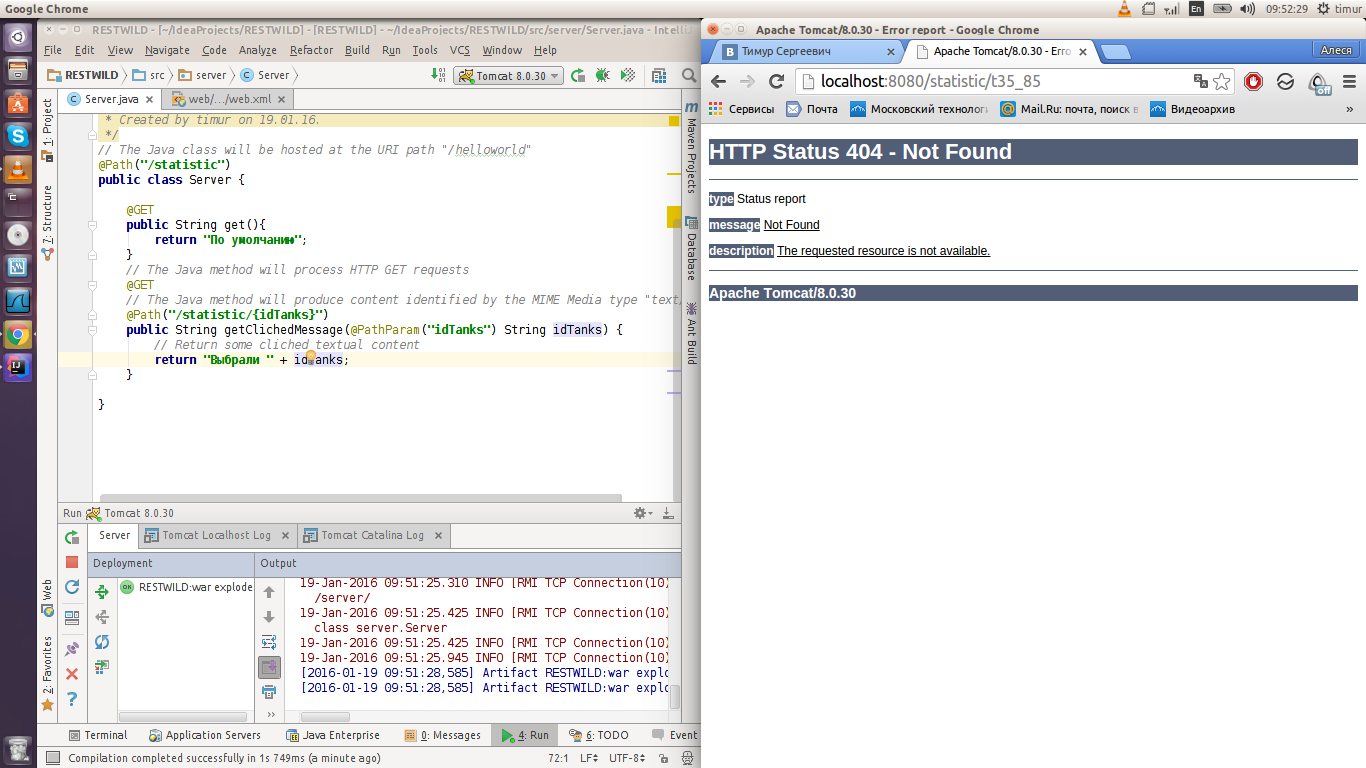Select RESTWILD:war exploded deployment item
This screenshot has width=1366, height=768.
point(186,588)
